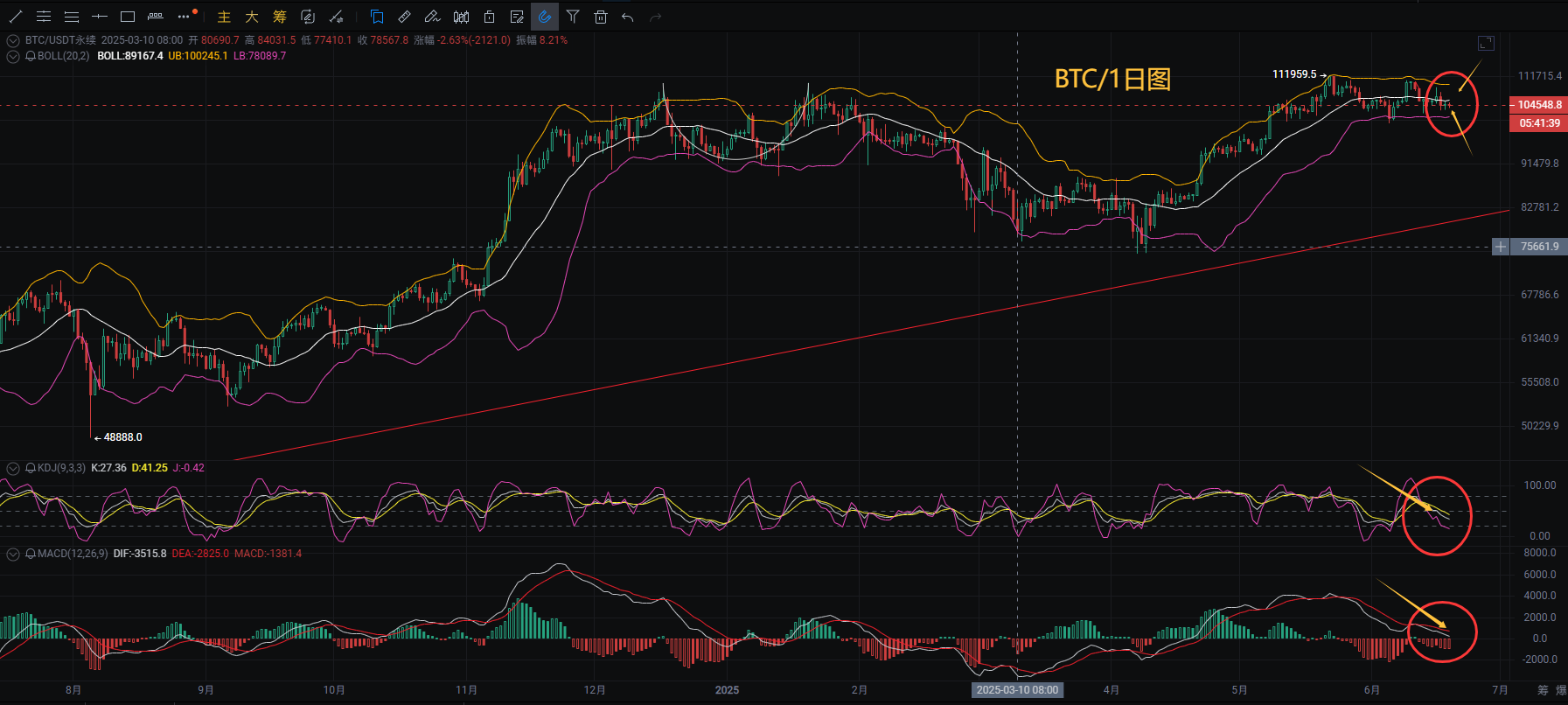Toggle the magnet snap mode
This screenshot has height=705, width=1568.
point(545,17)
